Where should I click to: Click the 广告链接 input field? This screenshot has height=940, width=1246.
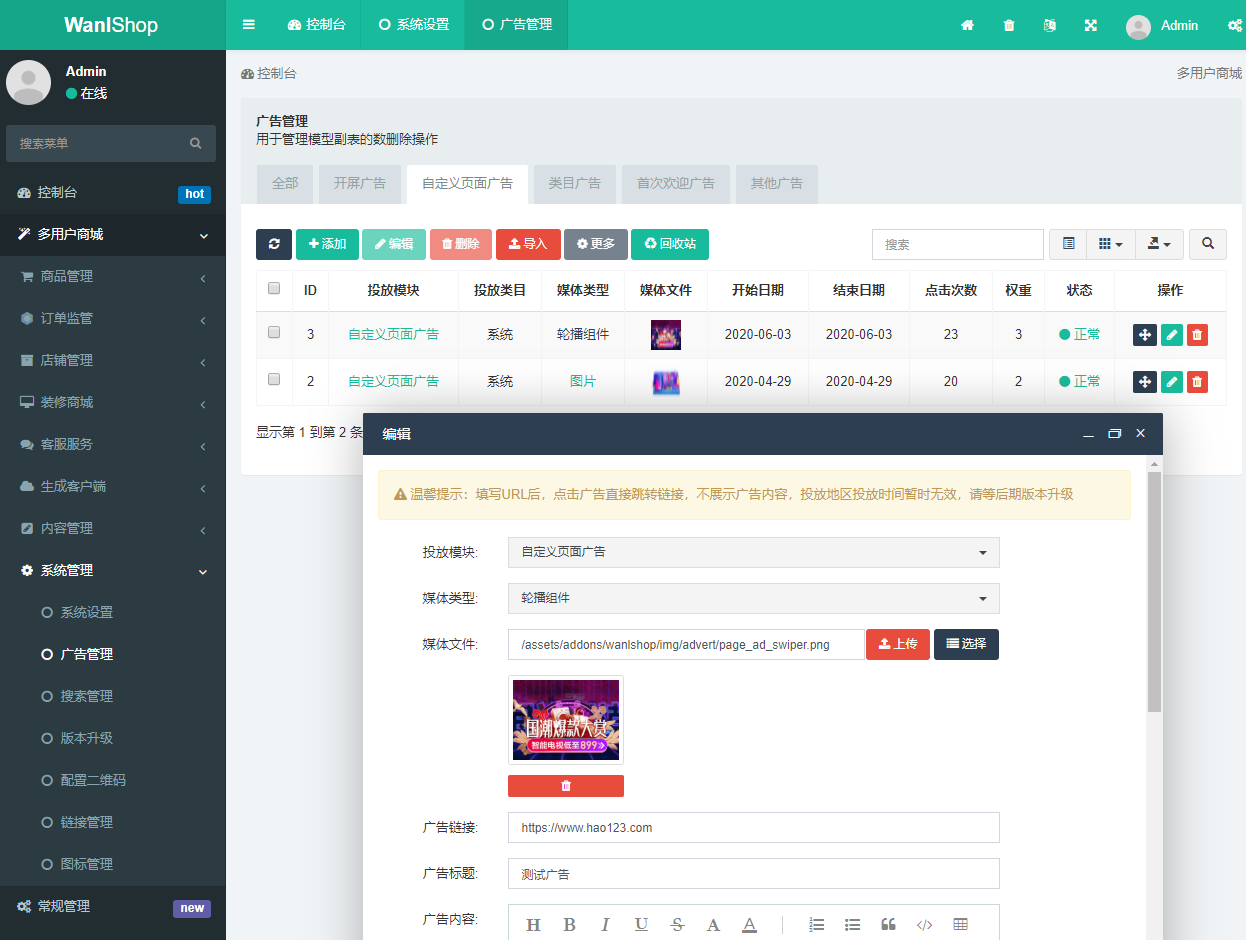tap(754, 828)
